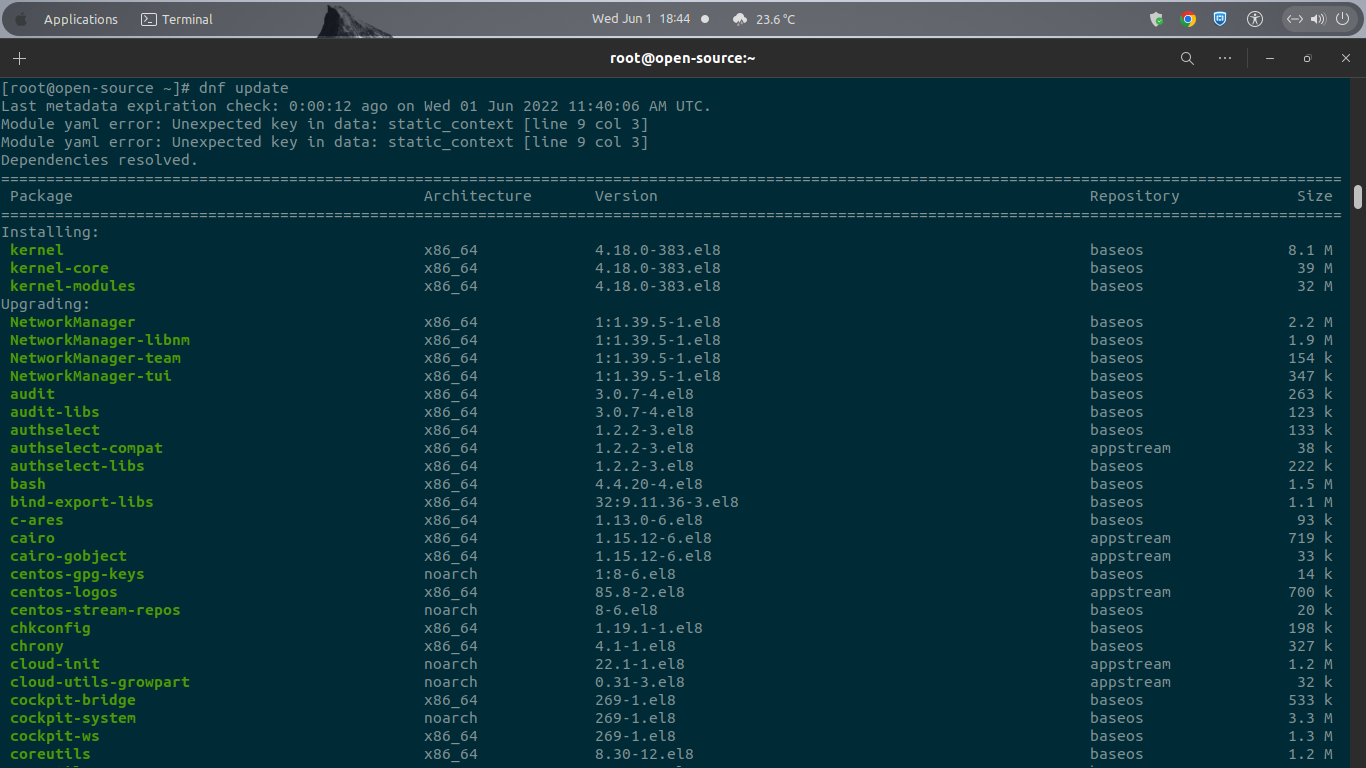The height and width of the screenshot is (768, 1366).
Task: Click the Google Chrome tray icon
Action: coord(1188,19)
